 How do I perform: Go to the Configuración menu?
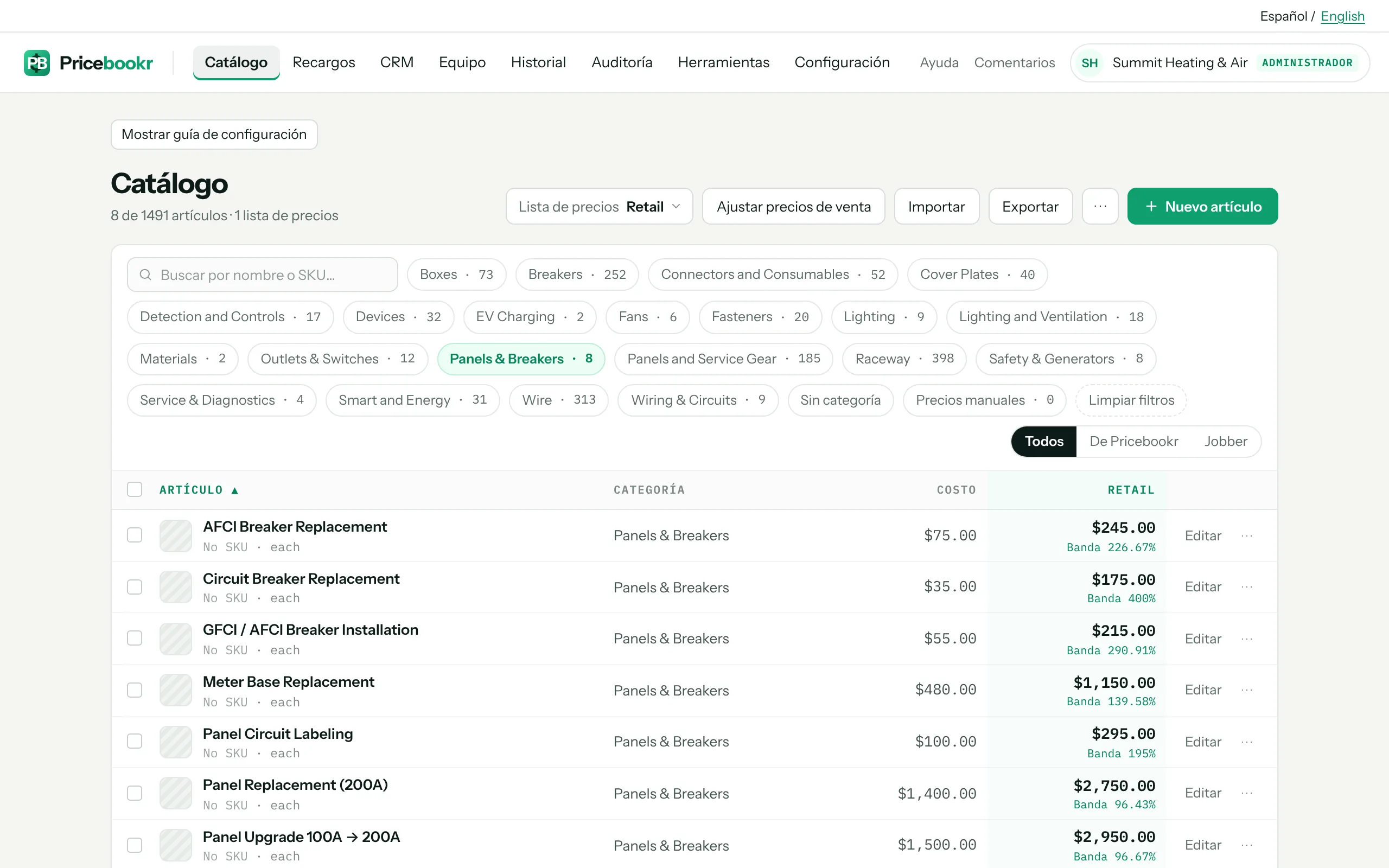click(x=842, y=62)
